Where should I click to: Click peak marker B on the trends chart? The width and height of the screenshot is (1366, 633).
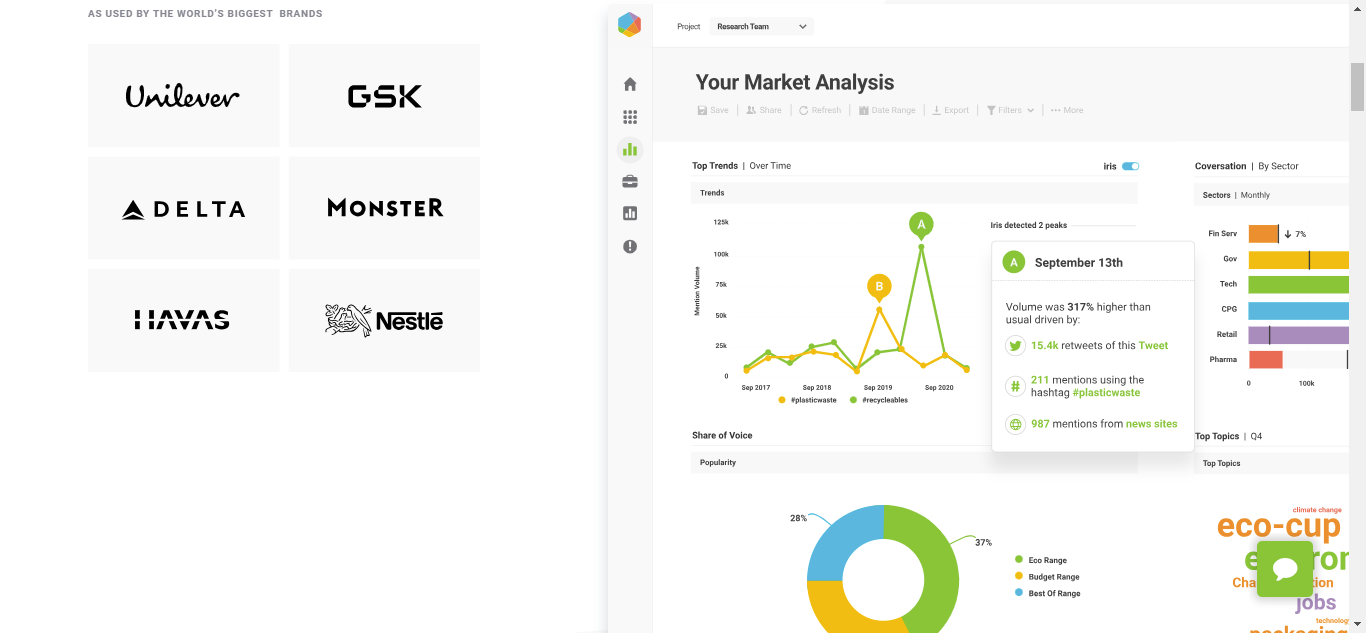point(879,286)
